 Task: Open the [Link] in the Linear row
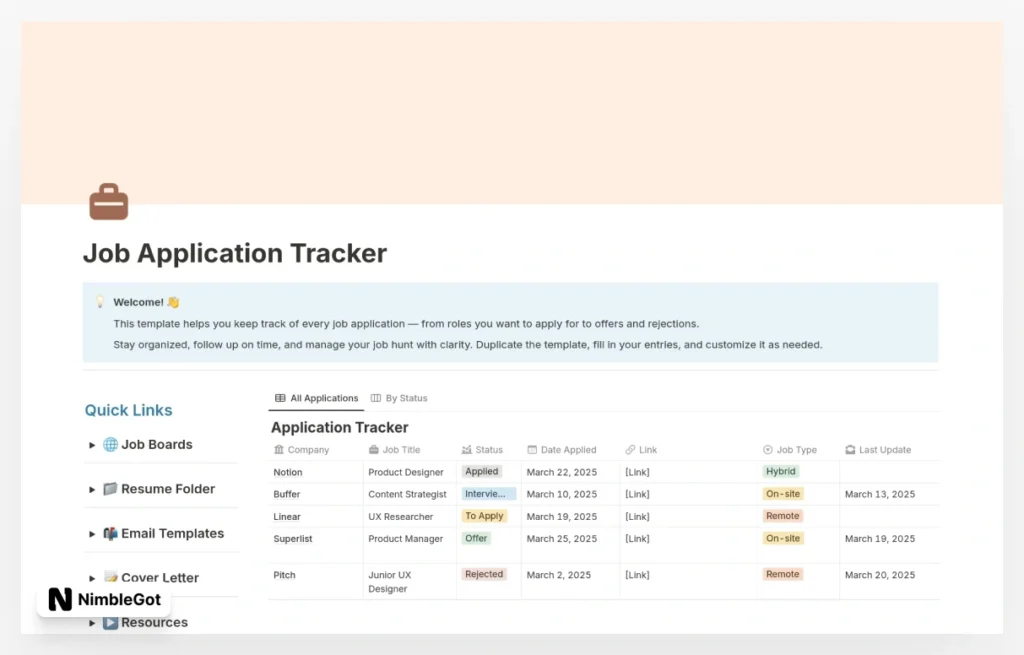pos(637,517)
